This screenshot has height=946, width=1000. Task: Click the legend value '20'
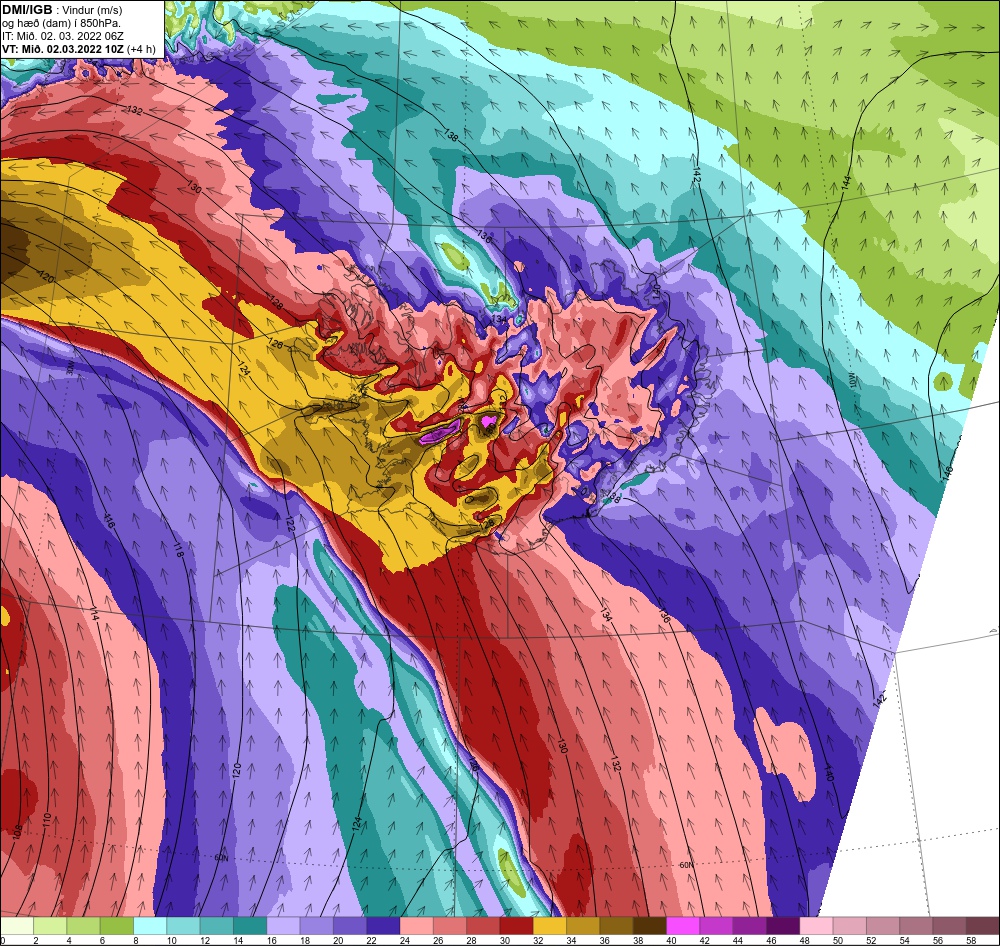pos(338,940)
